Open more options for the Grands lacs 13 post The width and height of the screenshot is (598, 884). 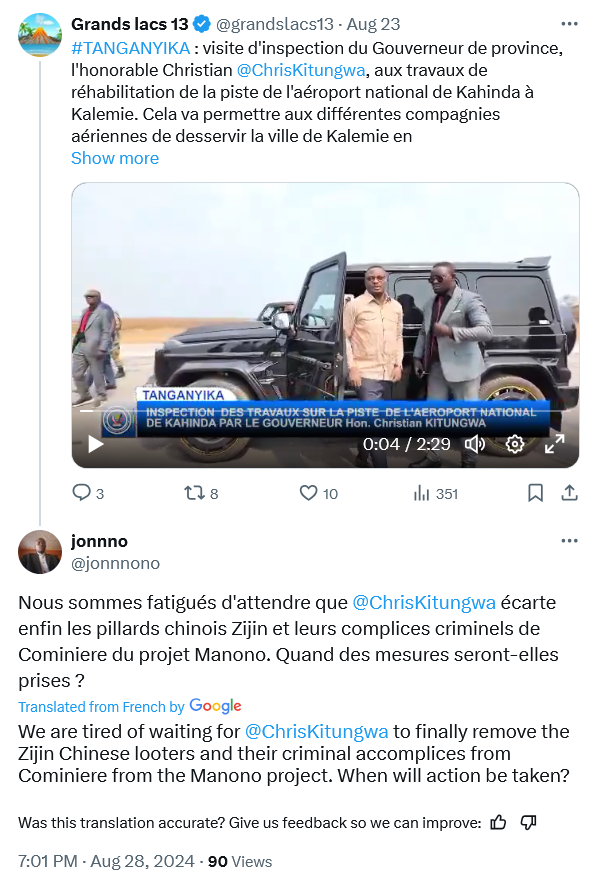pos(569,24)
